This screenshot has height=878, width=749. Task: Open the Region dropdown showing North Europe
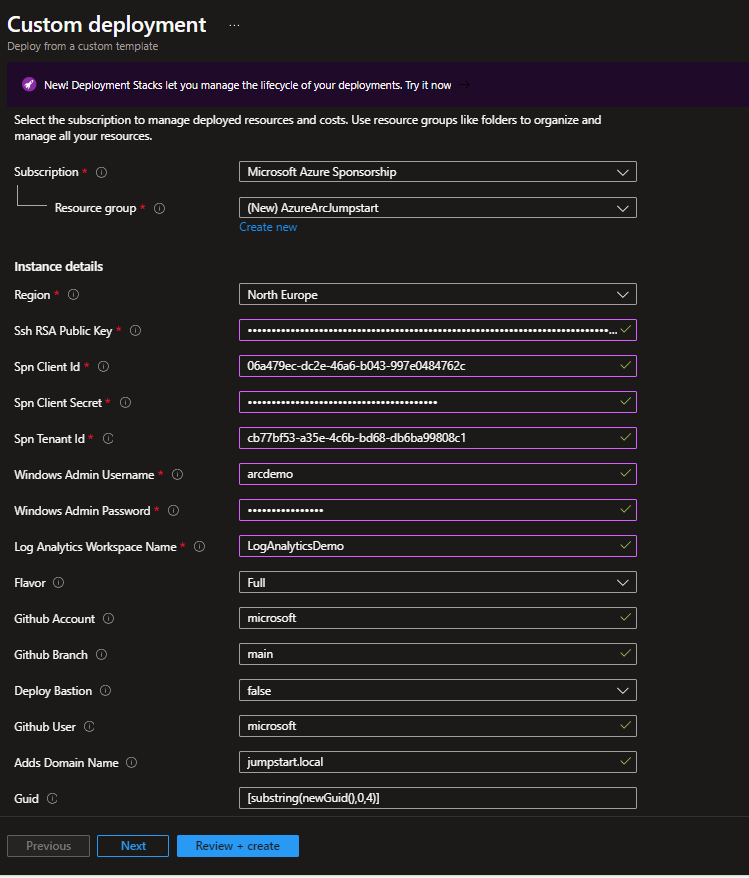[x=437, y=295]
